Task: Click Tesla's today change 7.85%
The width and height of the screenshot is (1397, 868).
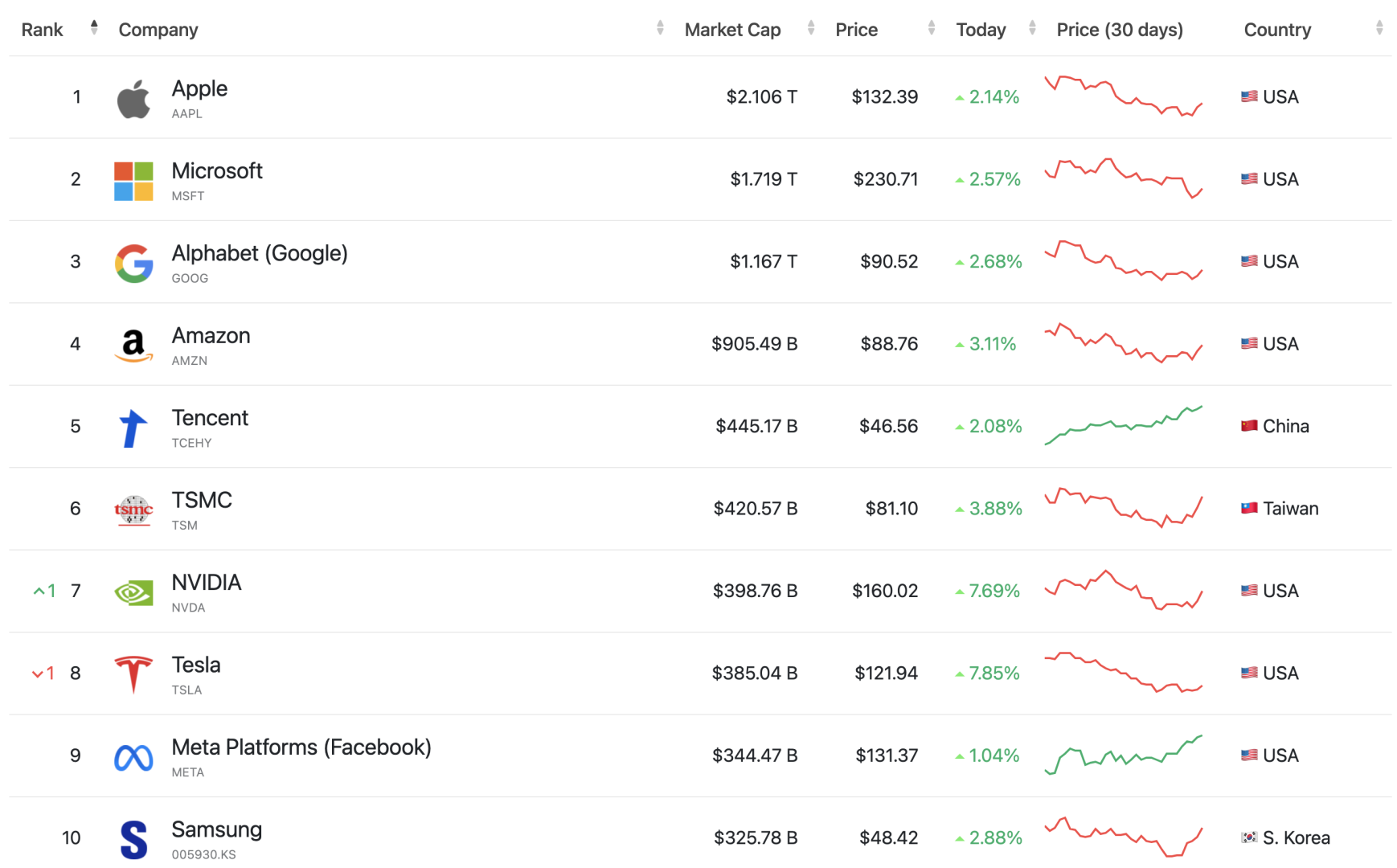Action: (993, 674)
